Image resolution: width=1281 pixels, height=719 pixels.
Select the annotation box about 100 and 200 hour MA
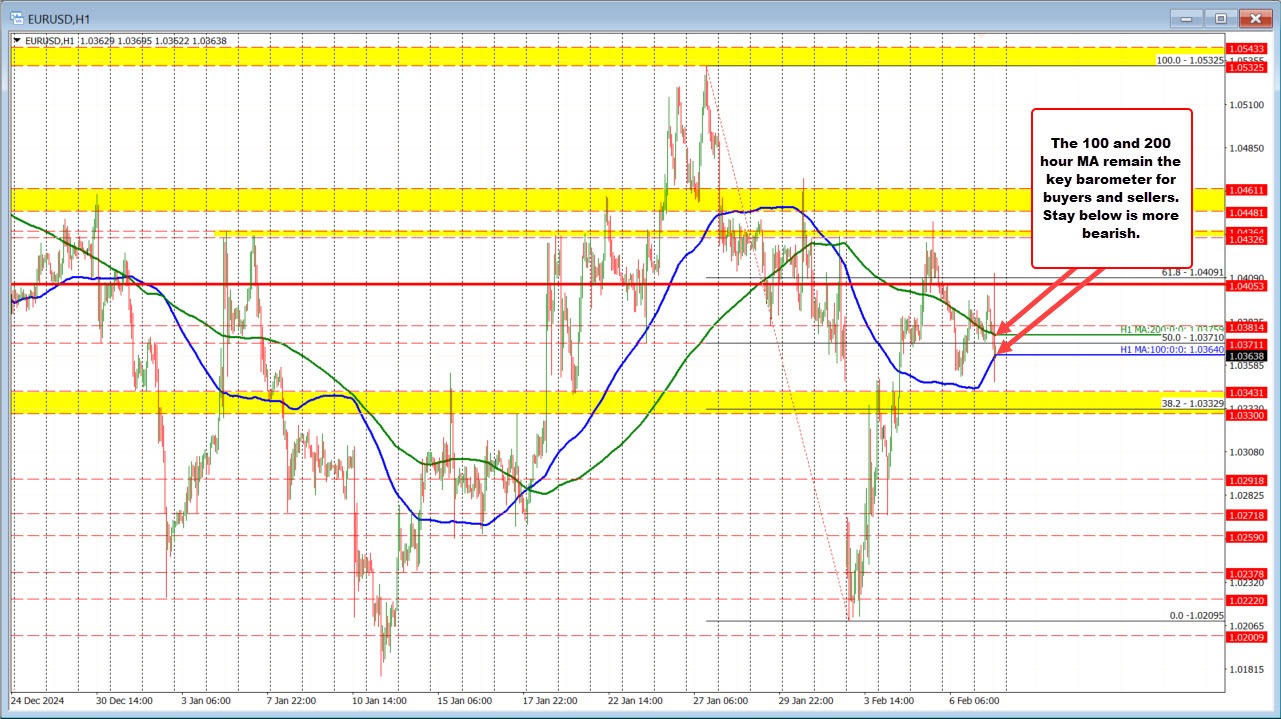pyautogui.click(x=1111, y=186)
